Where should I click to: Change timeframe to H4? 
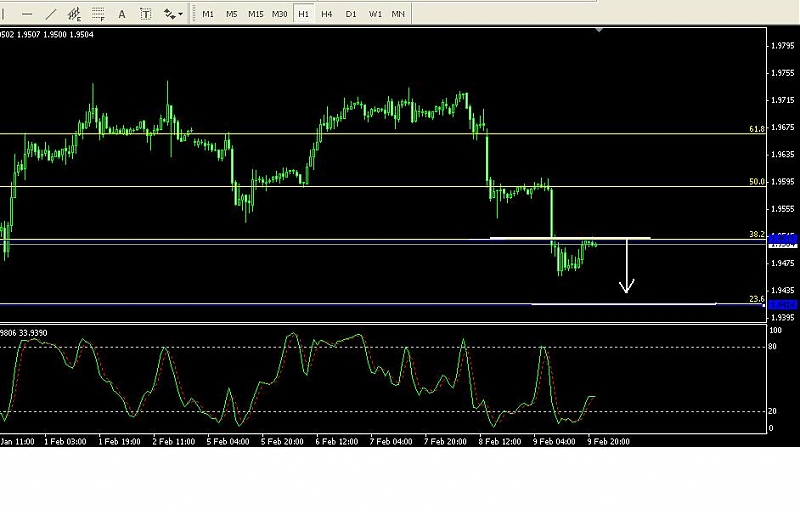[327, 14]
